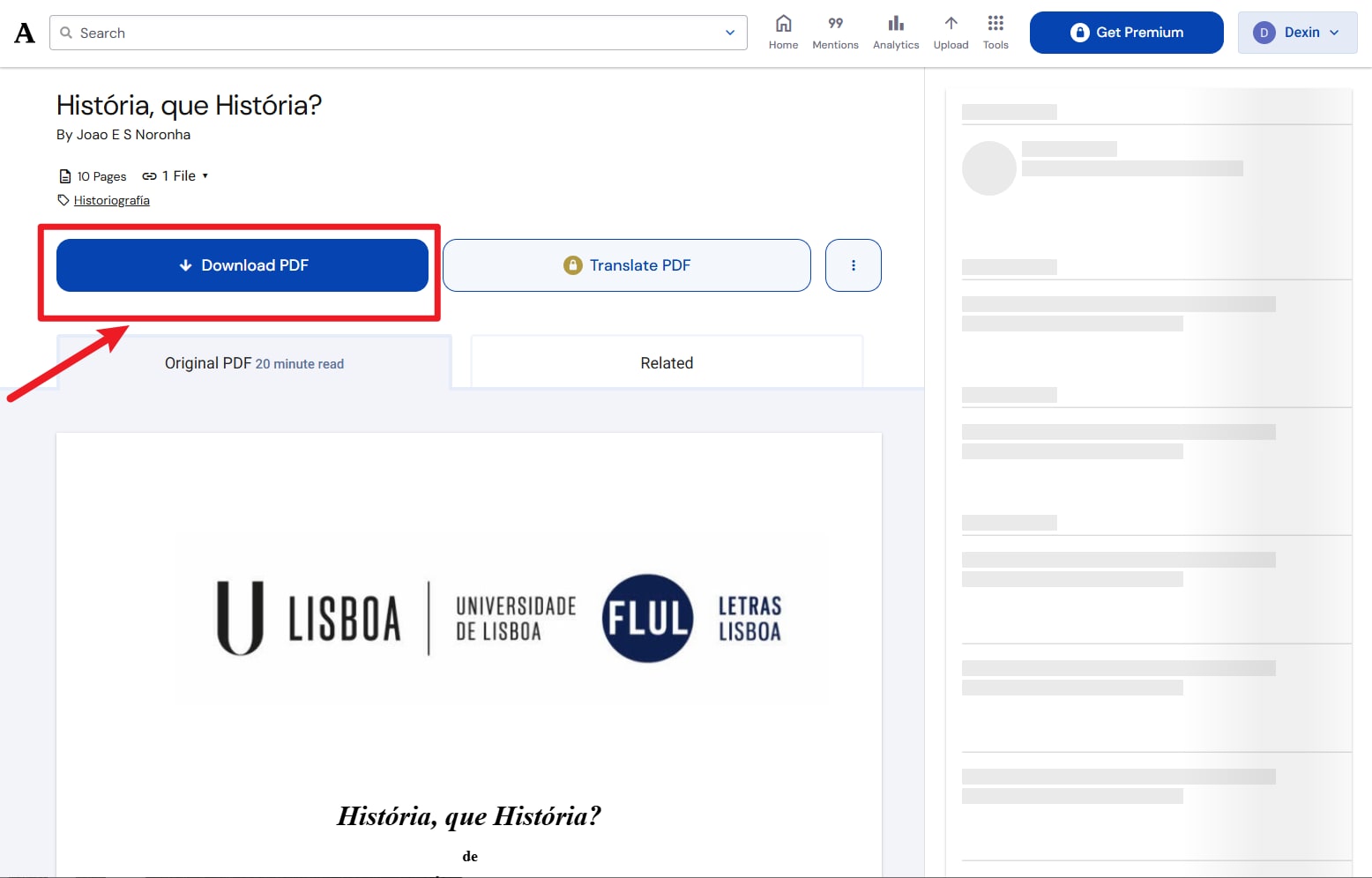Open the Dexin account dropdown

1297,33
